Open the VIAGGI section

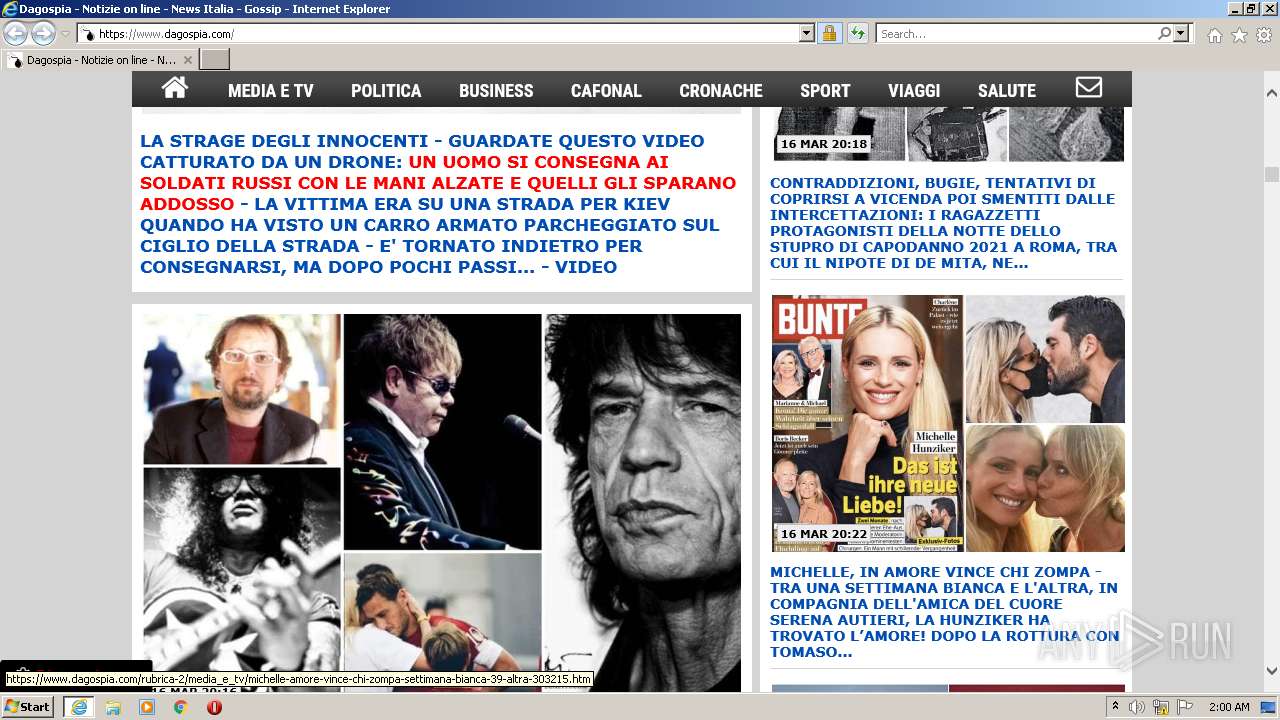[x=914, y=90]
